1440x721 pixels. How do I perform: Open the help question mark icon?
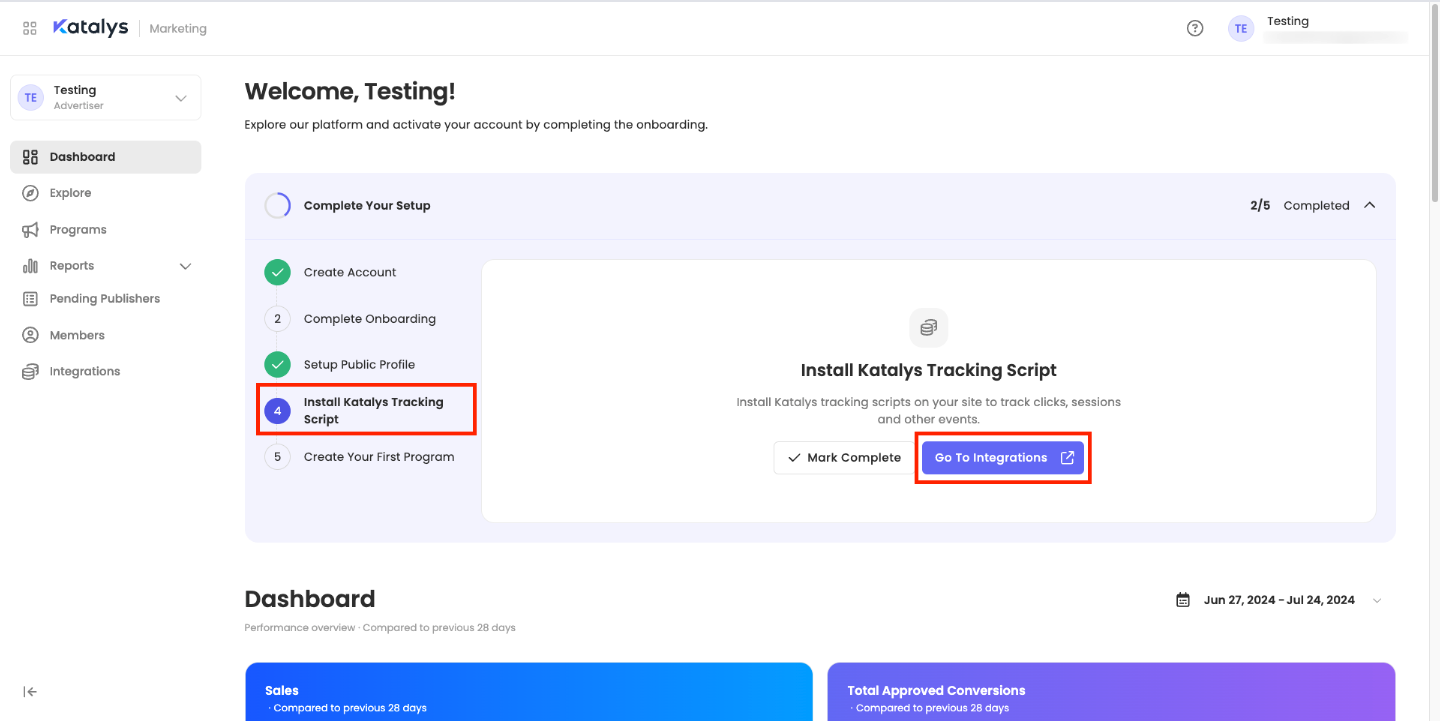click(x=1195, y=28)
